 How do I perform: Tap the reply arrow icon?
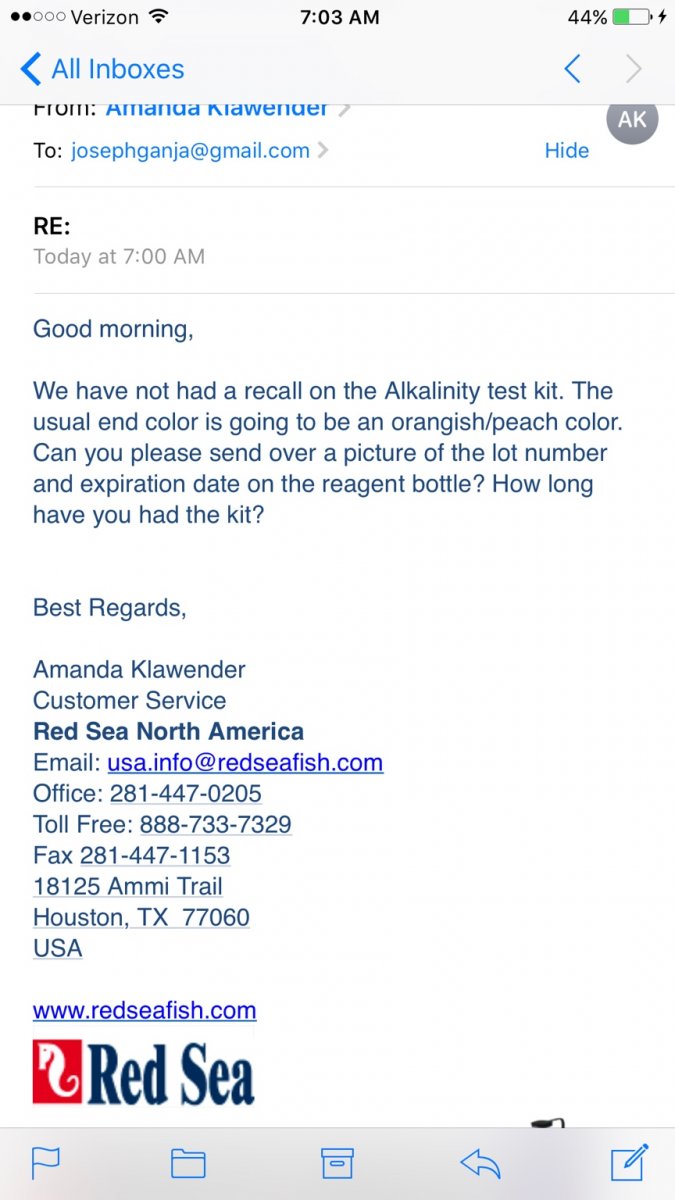480,1163
